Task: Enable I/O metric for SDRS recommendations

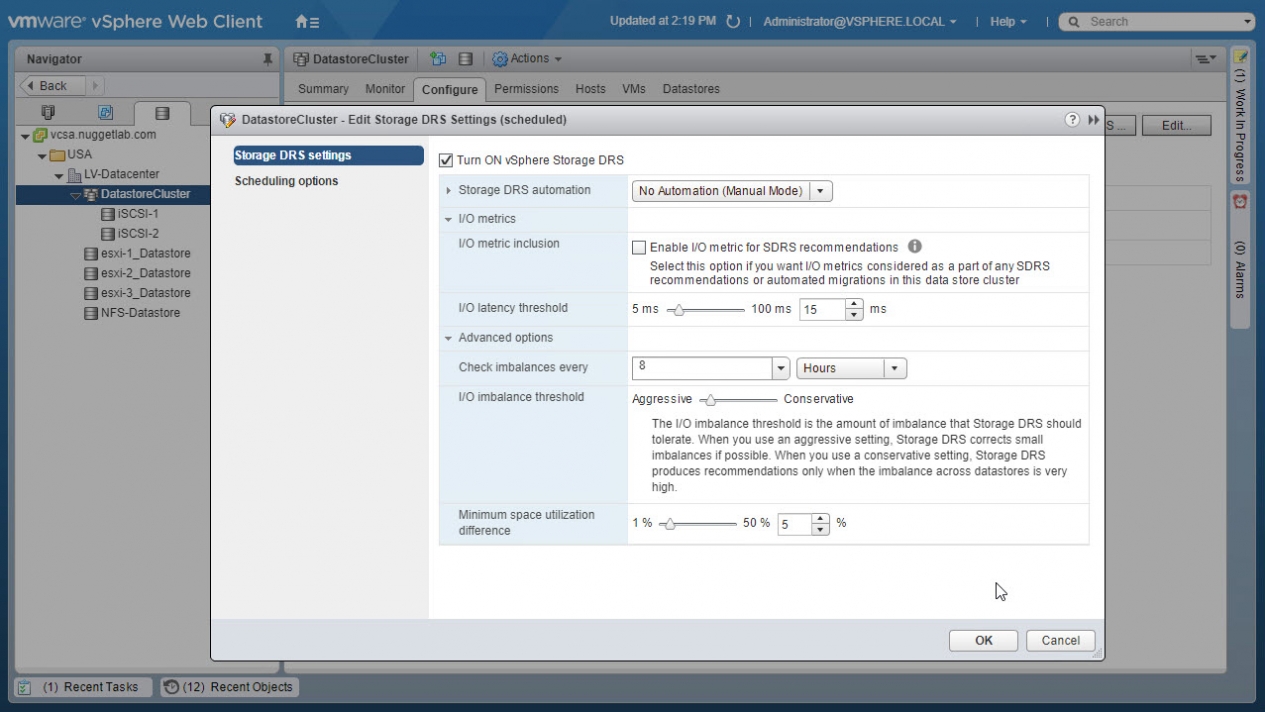Action: [639, 248]
